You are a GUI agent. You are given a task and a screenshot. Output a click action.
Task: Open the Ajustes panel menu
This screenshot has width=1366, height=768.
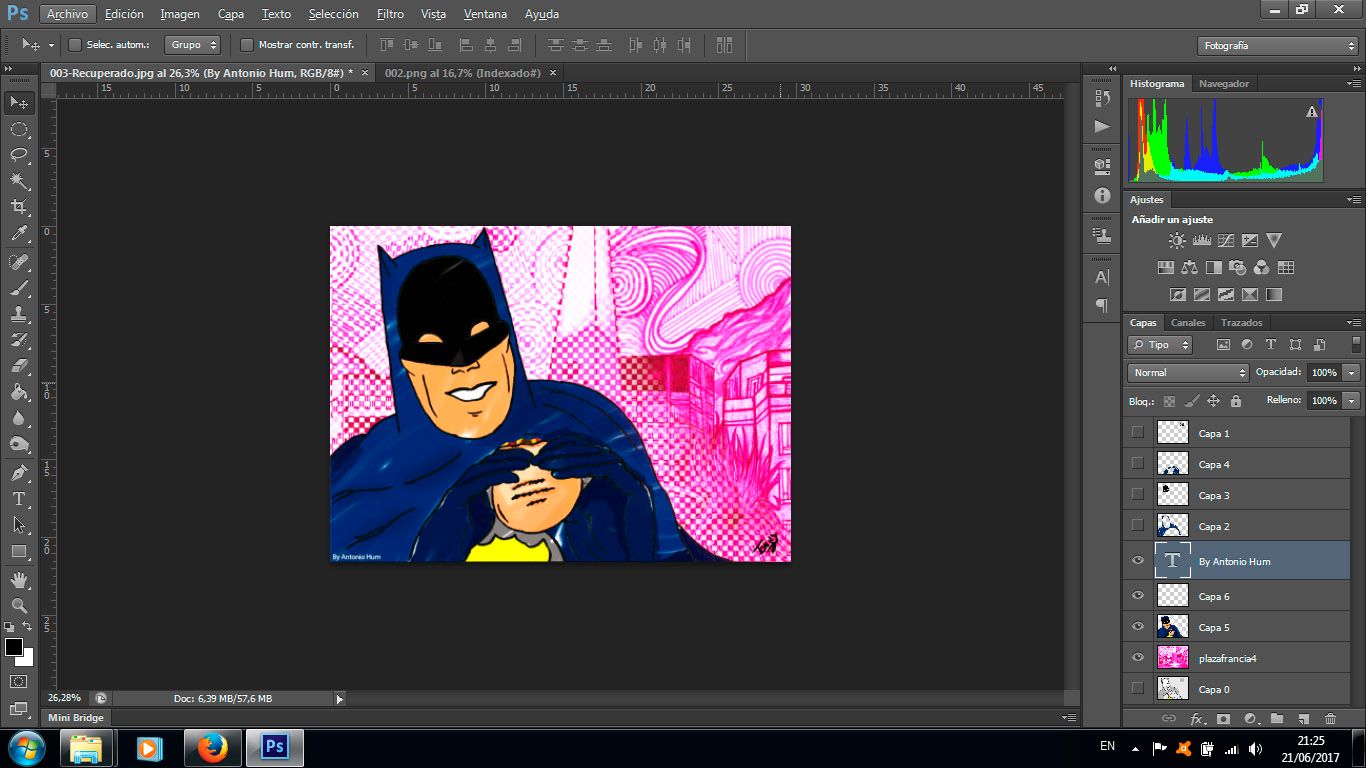1352,200
